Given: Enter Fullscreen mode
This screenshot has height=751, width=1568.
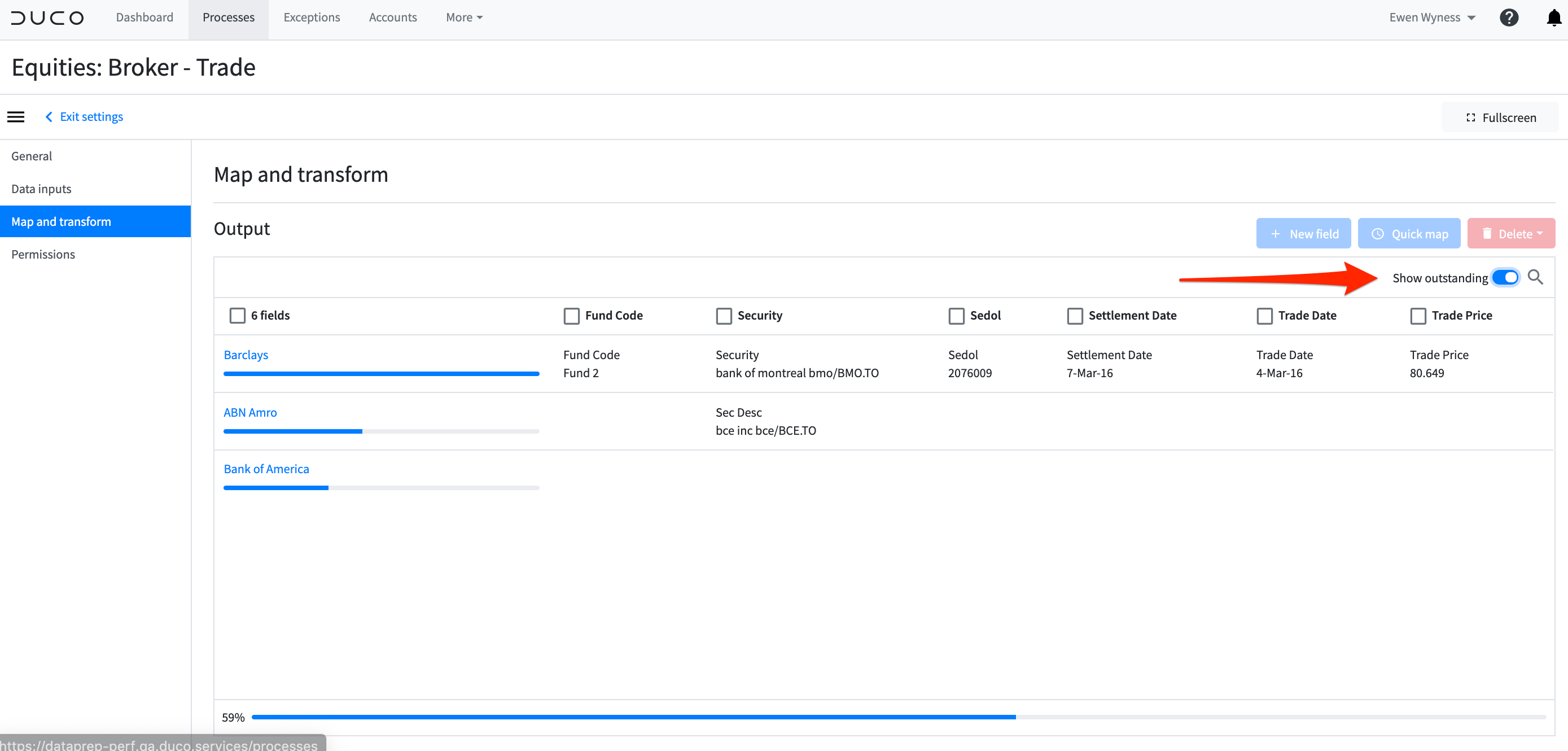Looking at the screenshot, I should 1500,117.
